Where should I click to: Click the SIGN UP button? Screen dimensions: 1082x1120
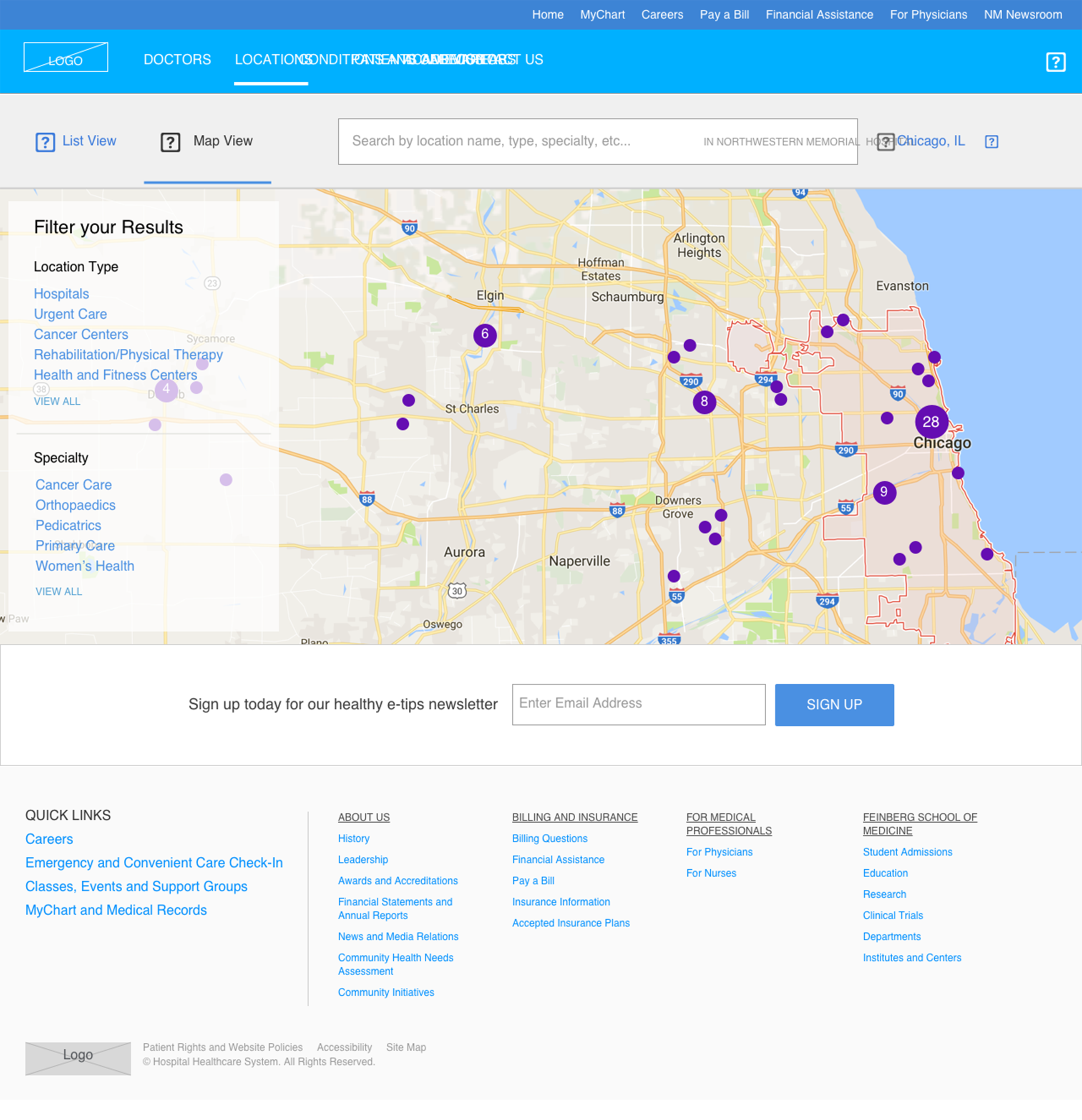click(x=834, y=705)
